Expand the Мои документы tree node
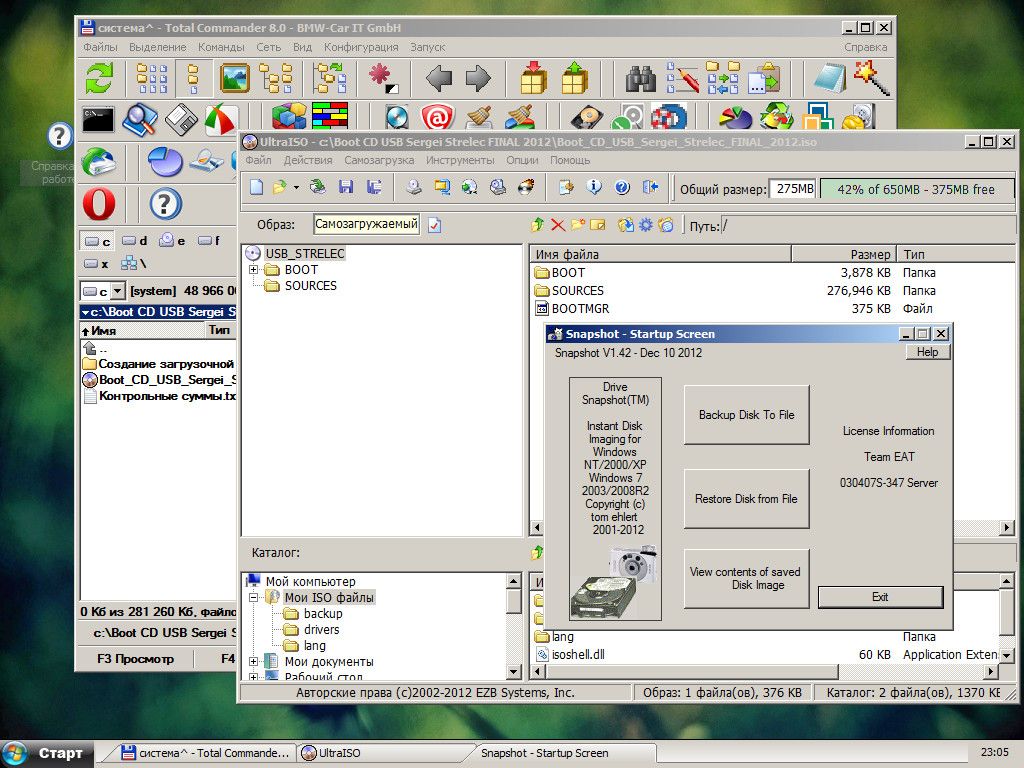The width and height of the screenshot is (1024, 768). (254, 662)
